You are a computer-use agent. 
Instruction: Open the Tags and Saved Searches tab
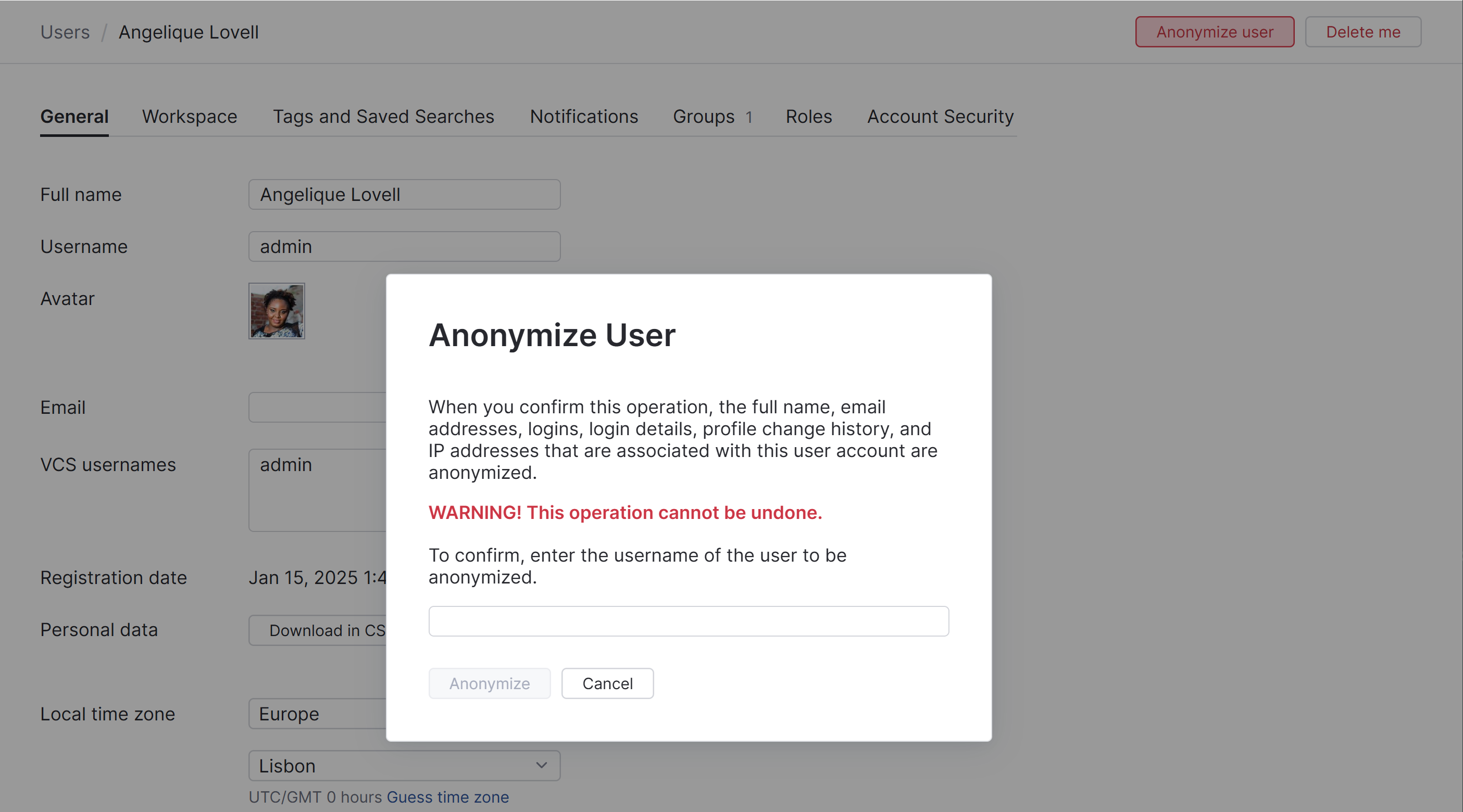pos(383,116)
